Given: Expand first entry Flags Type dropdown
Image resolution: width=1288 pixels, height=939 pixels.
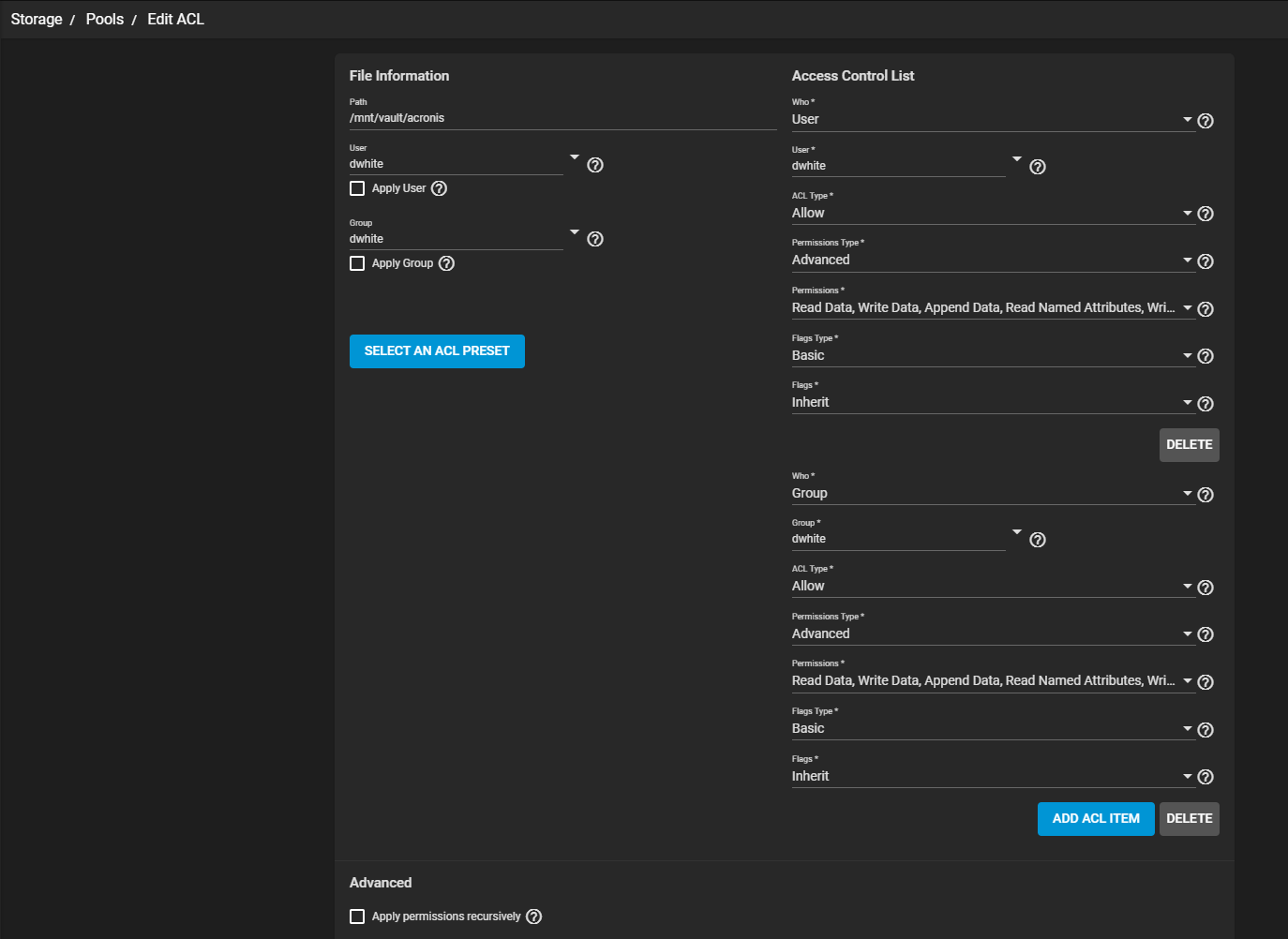Looking at the screenshot, I should coord(993,356).
